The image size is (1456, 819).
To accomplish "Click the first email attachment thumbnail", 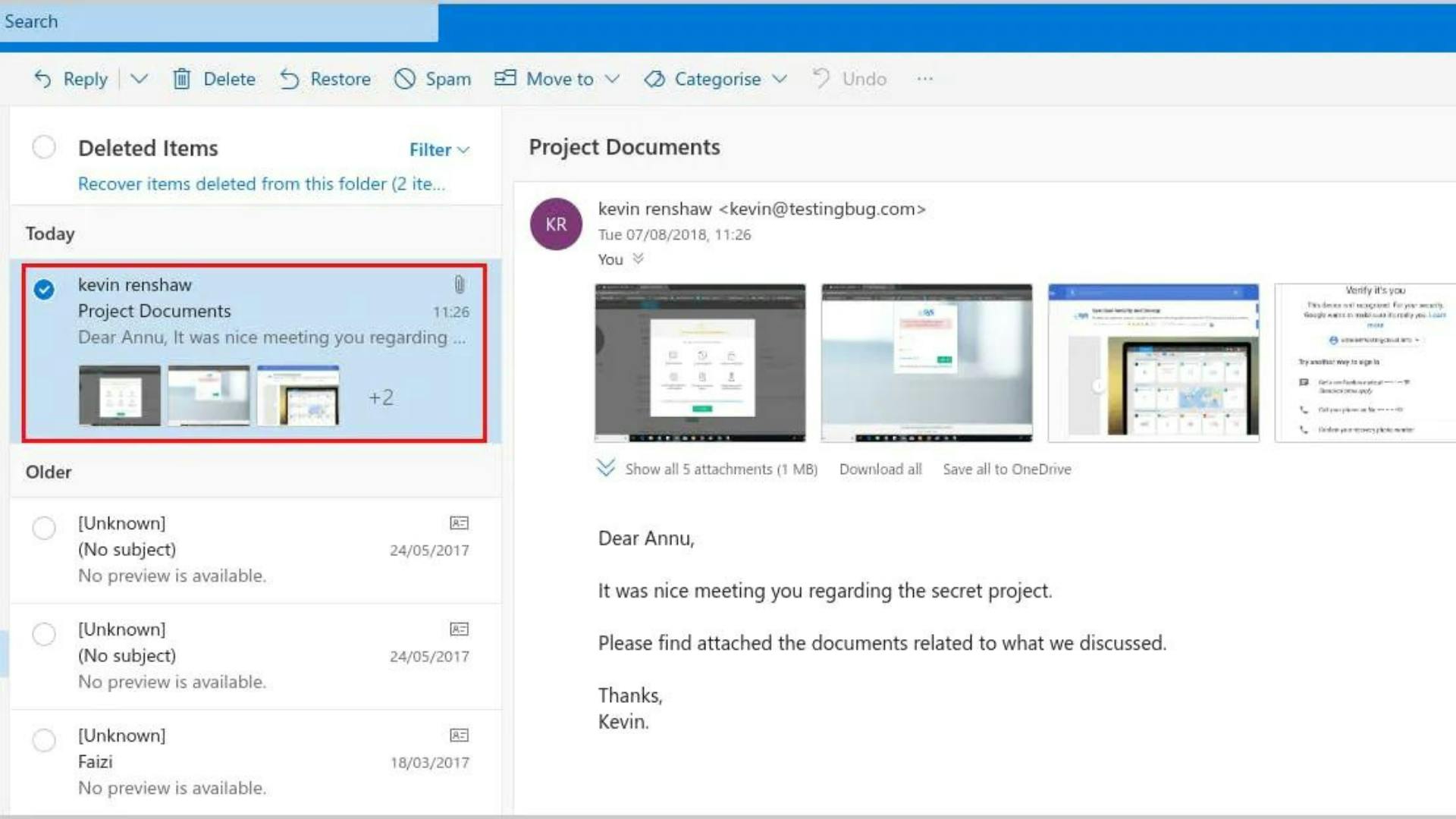I will [699, 361].
